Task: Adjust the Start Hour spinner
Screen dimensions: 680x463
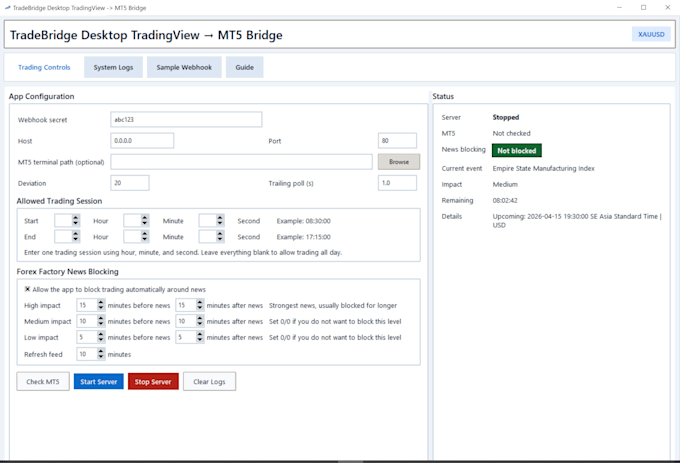Action: (x=67, y=221)
